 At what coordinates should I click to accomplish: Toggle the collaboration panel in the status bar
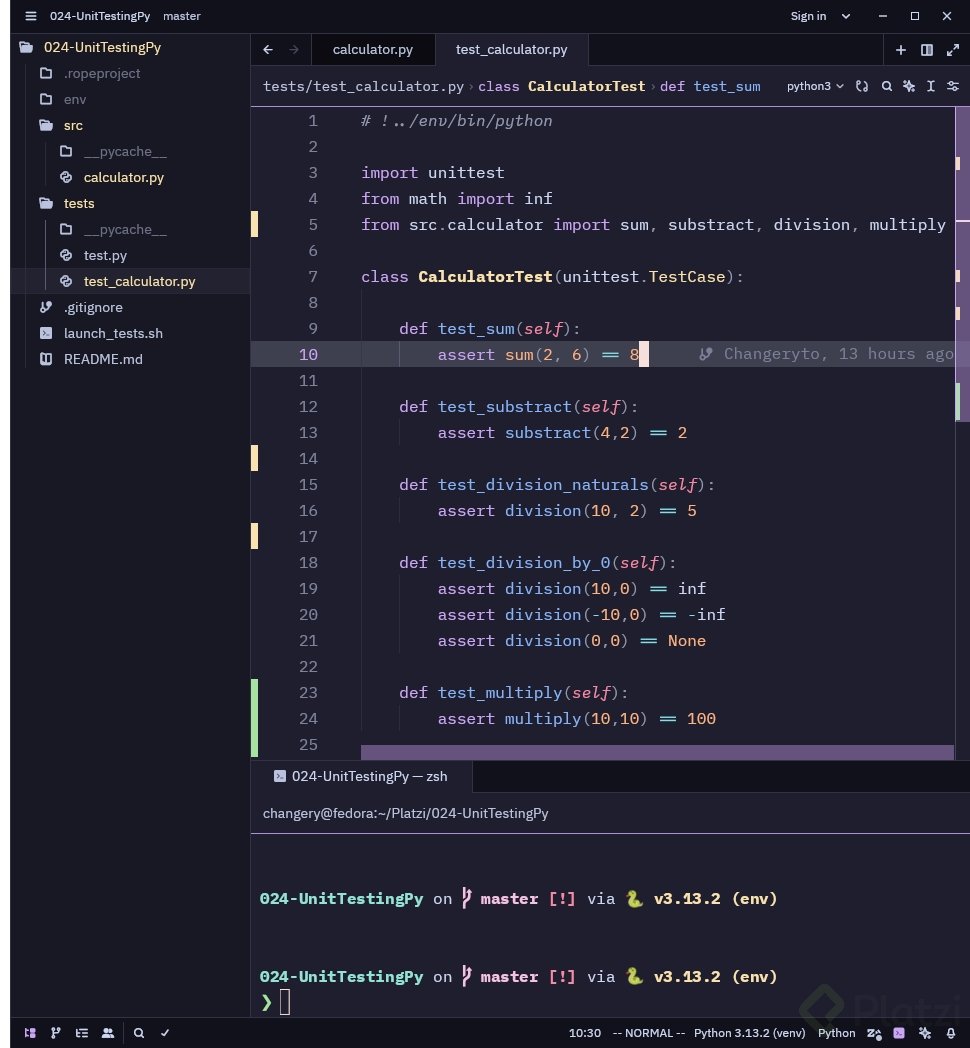click(108, 1033)
